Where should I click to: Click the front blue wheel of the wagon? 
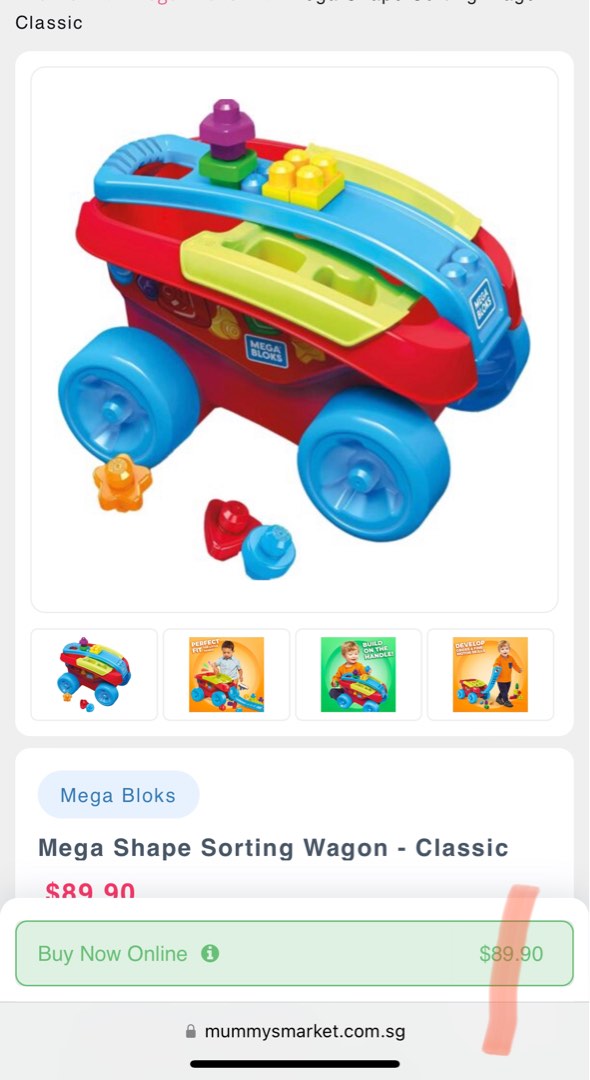point(373,463)
